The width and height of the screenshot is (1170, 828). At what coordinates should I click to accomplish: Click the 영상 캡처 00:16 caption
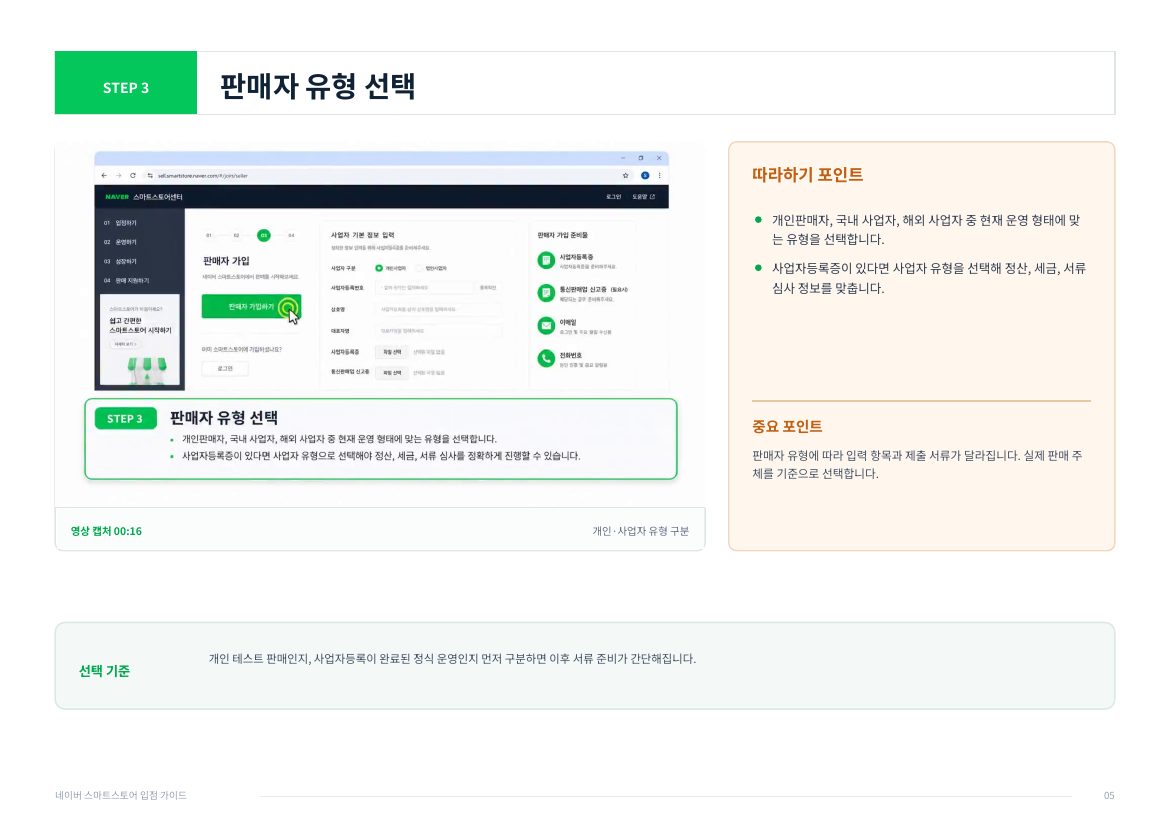point(106,531)
